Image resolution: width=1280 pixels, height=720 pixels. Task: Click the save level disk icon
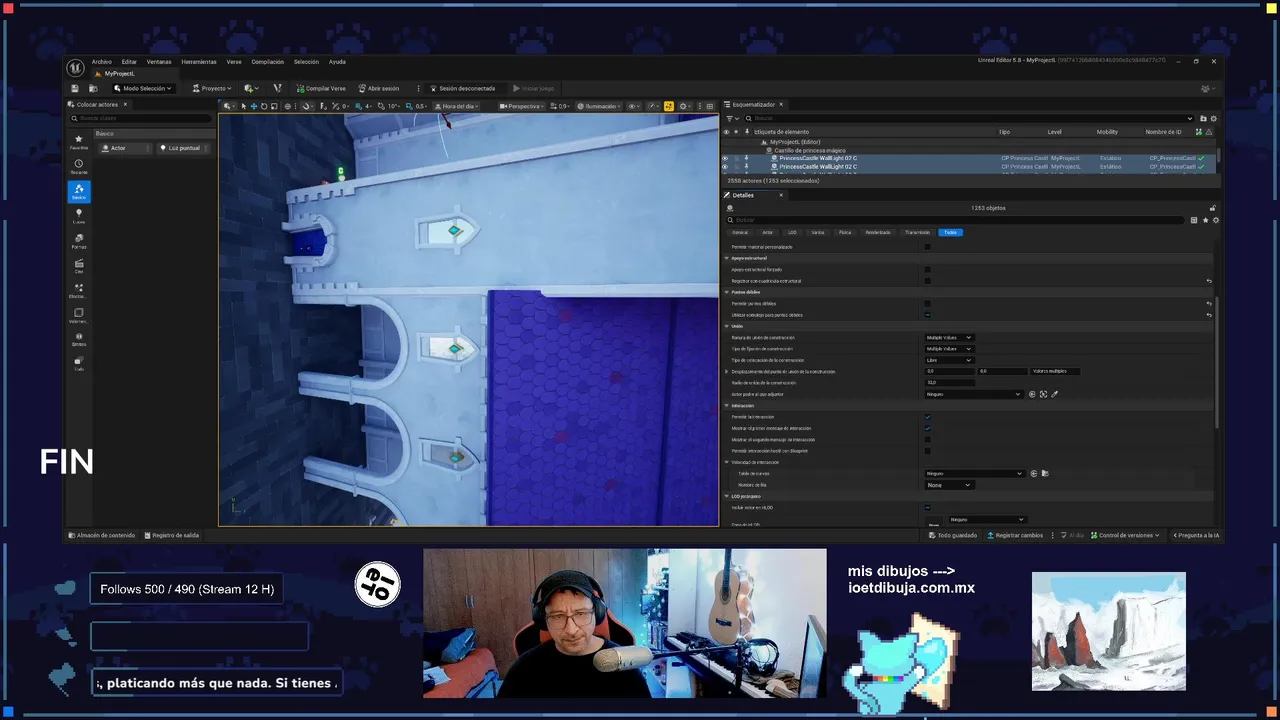click(x=75, y=88)
